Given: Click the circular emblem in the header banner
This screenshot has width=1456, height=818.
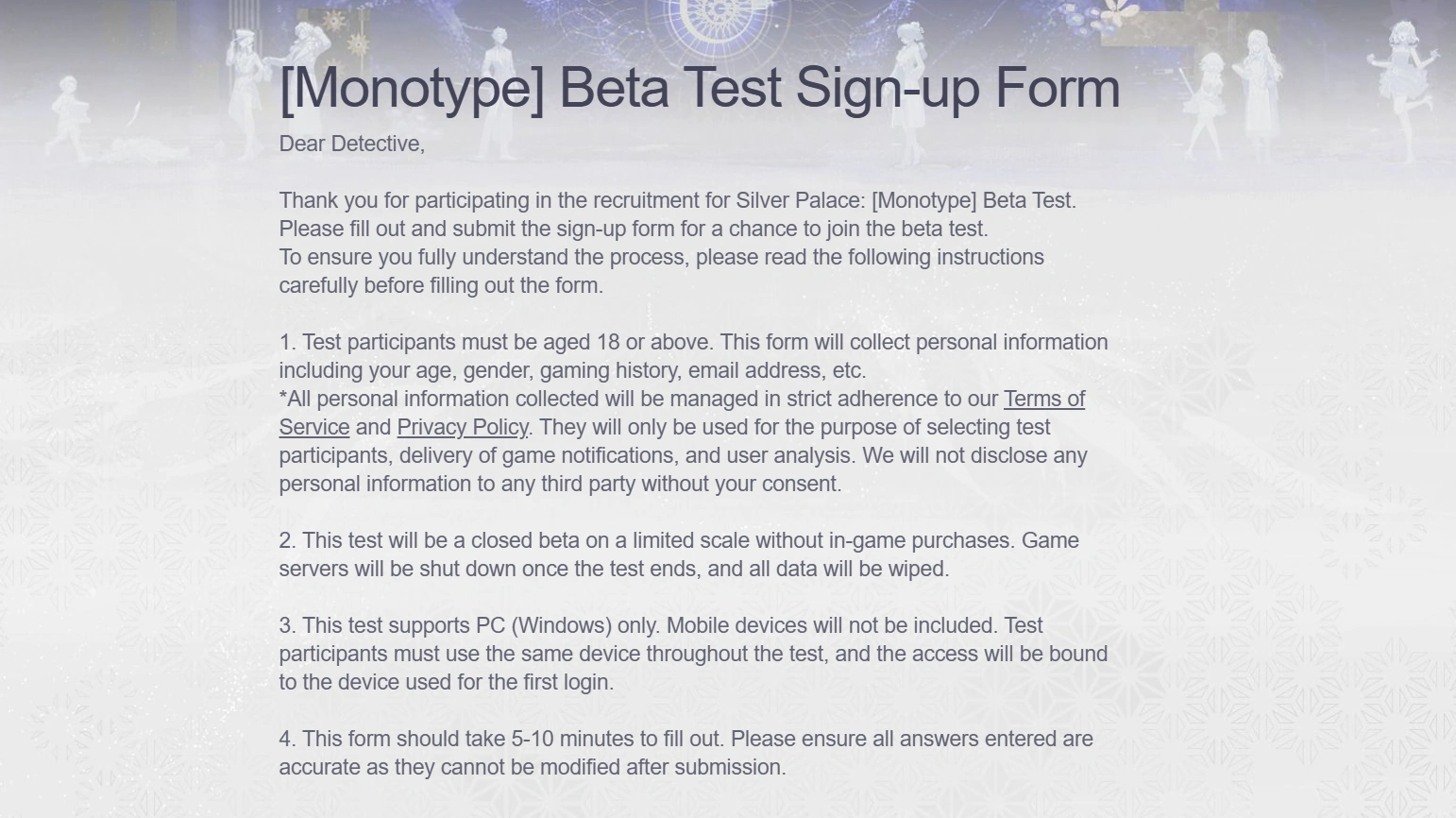Looking at the screenshot, I should pyautogui.click(x=718, y=21).
